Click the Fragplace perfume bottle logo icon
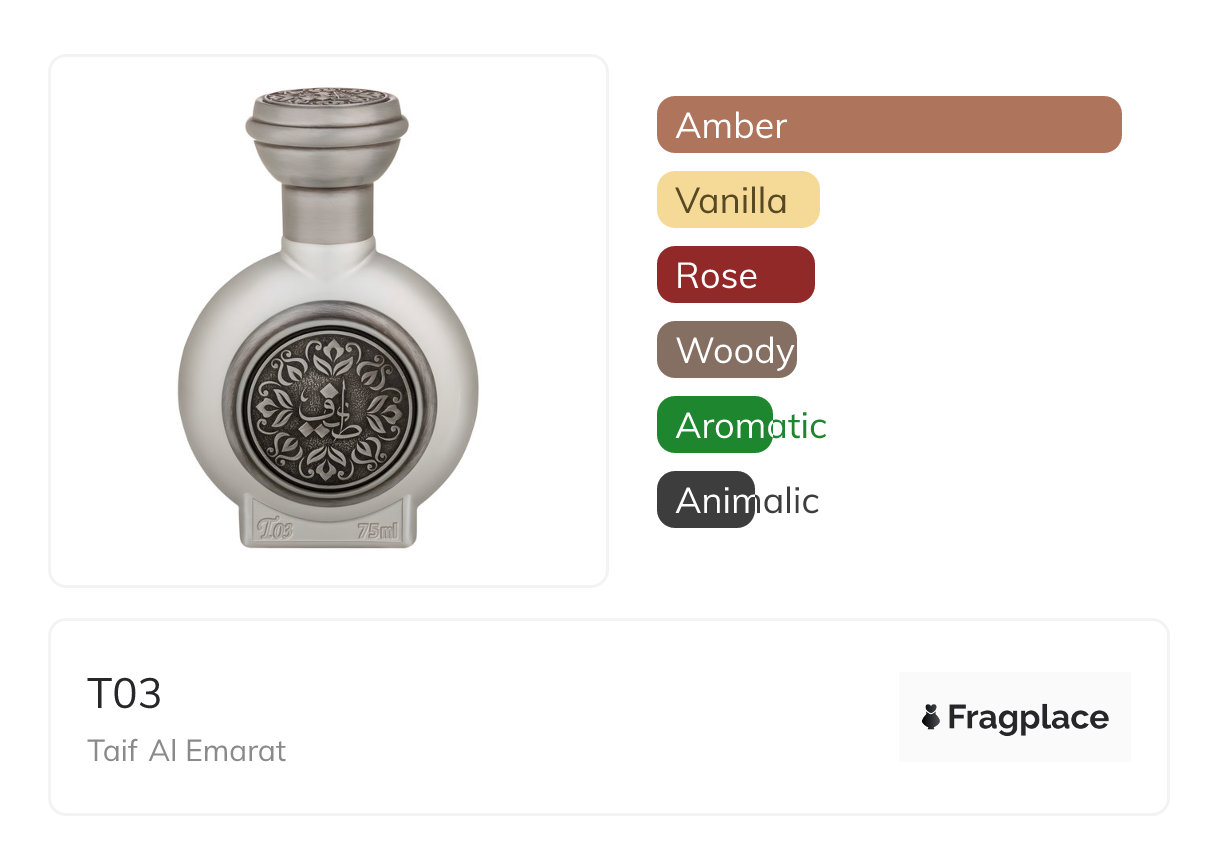1218x864 pixels. pos(931,717)
